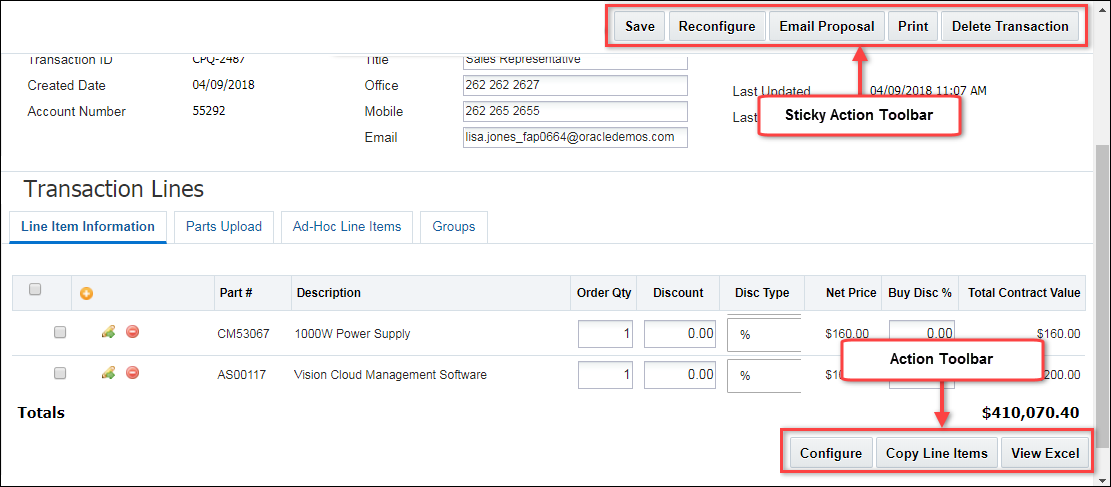Click the Email address input field

[575, 137]
